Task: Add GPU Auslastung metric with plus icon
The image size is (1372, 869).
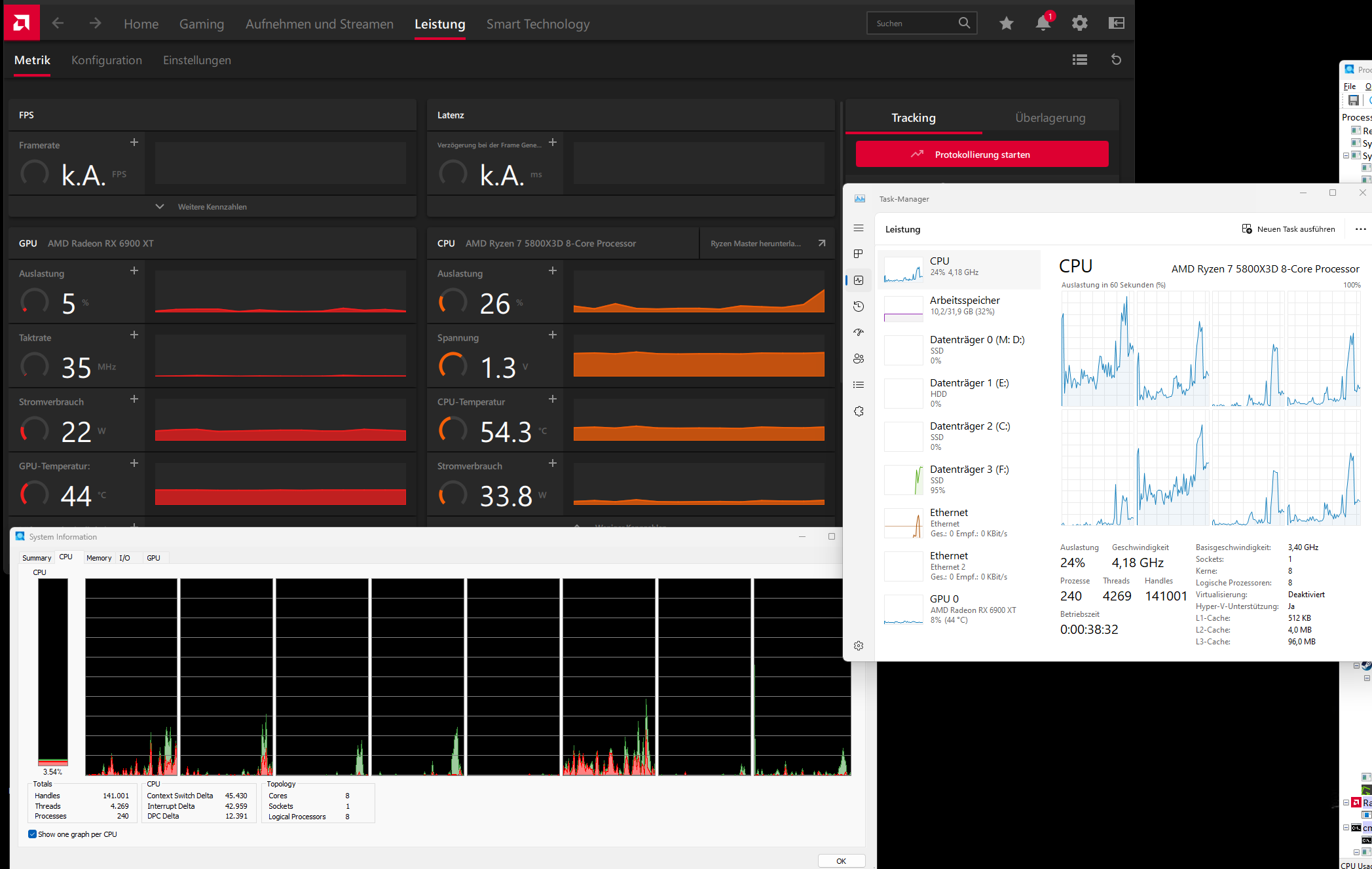Action: point(134,270)
